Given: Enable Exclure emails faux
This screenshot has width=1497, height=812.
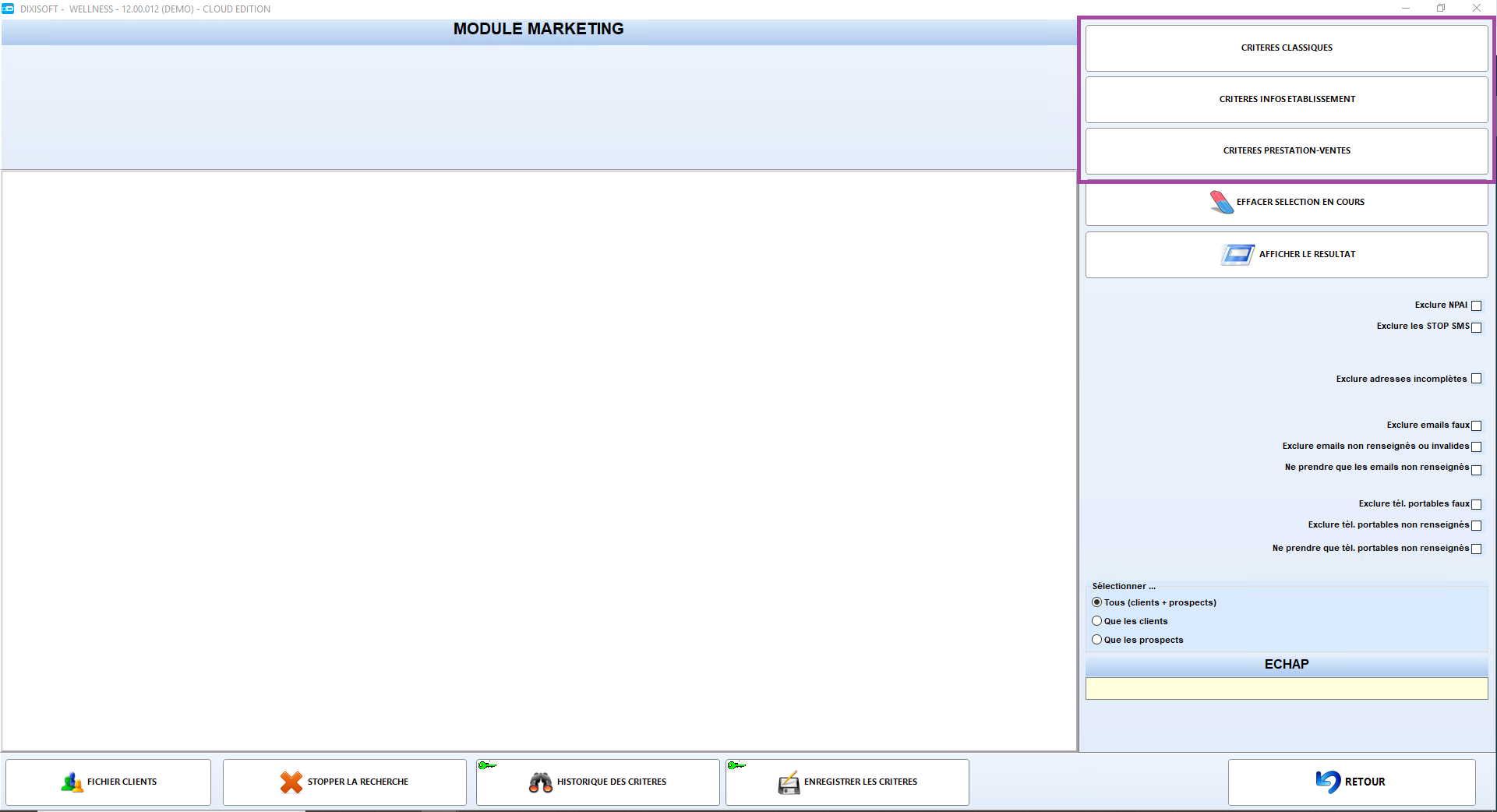Looking at the screenshot, I should tap(1476, 425).
